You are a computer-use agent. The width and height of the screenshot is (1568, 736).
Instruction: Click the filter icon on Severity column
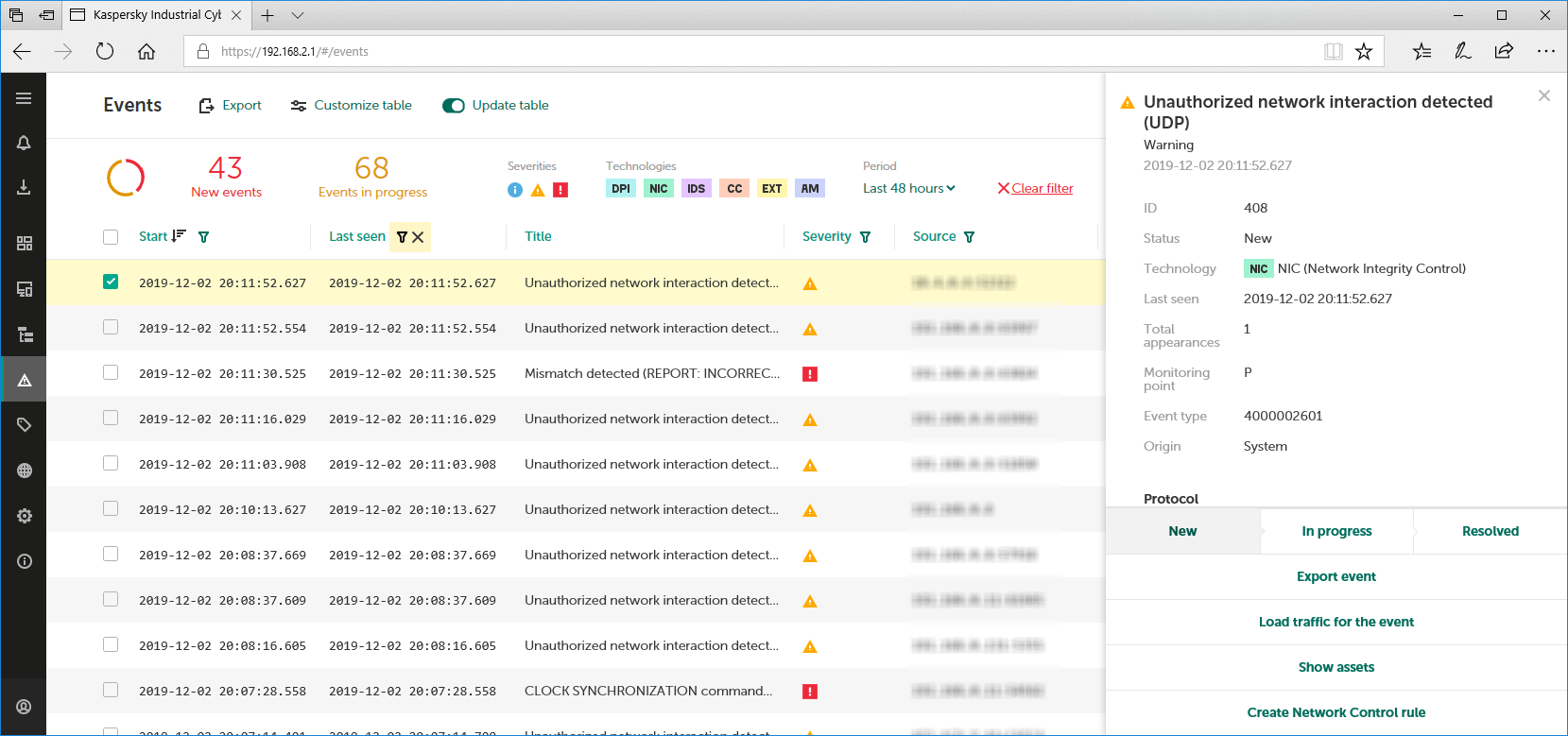pyautogui.click(x=866, y=237)
